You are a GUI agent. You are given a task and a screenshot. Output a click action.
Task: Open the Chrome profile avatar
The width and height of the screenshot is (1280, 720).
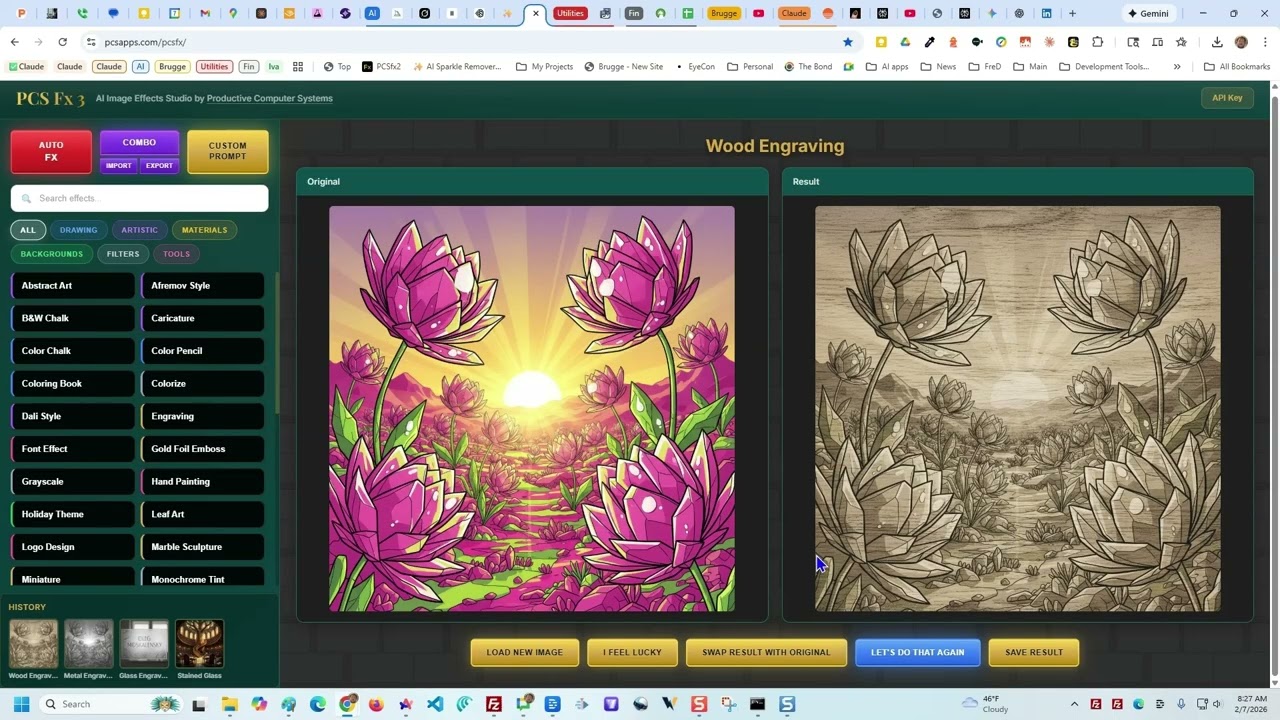[x=1241, y=42]
